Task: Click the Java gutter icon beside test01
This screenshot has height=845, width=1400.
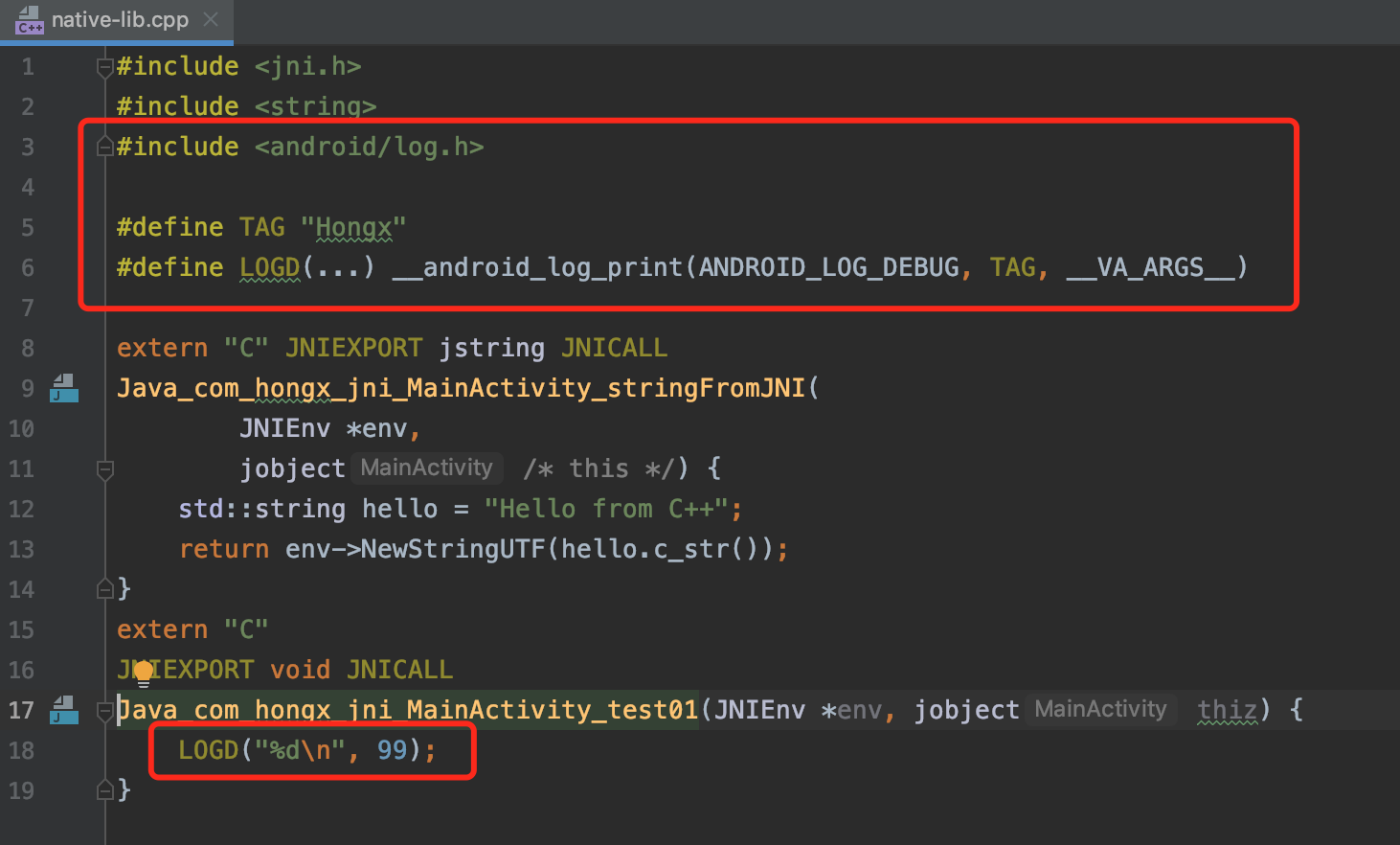Action: 62,710
